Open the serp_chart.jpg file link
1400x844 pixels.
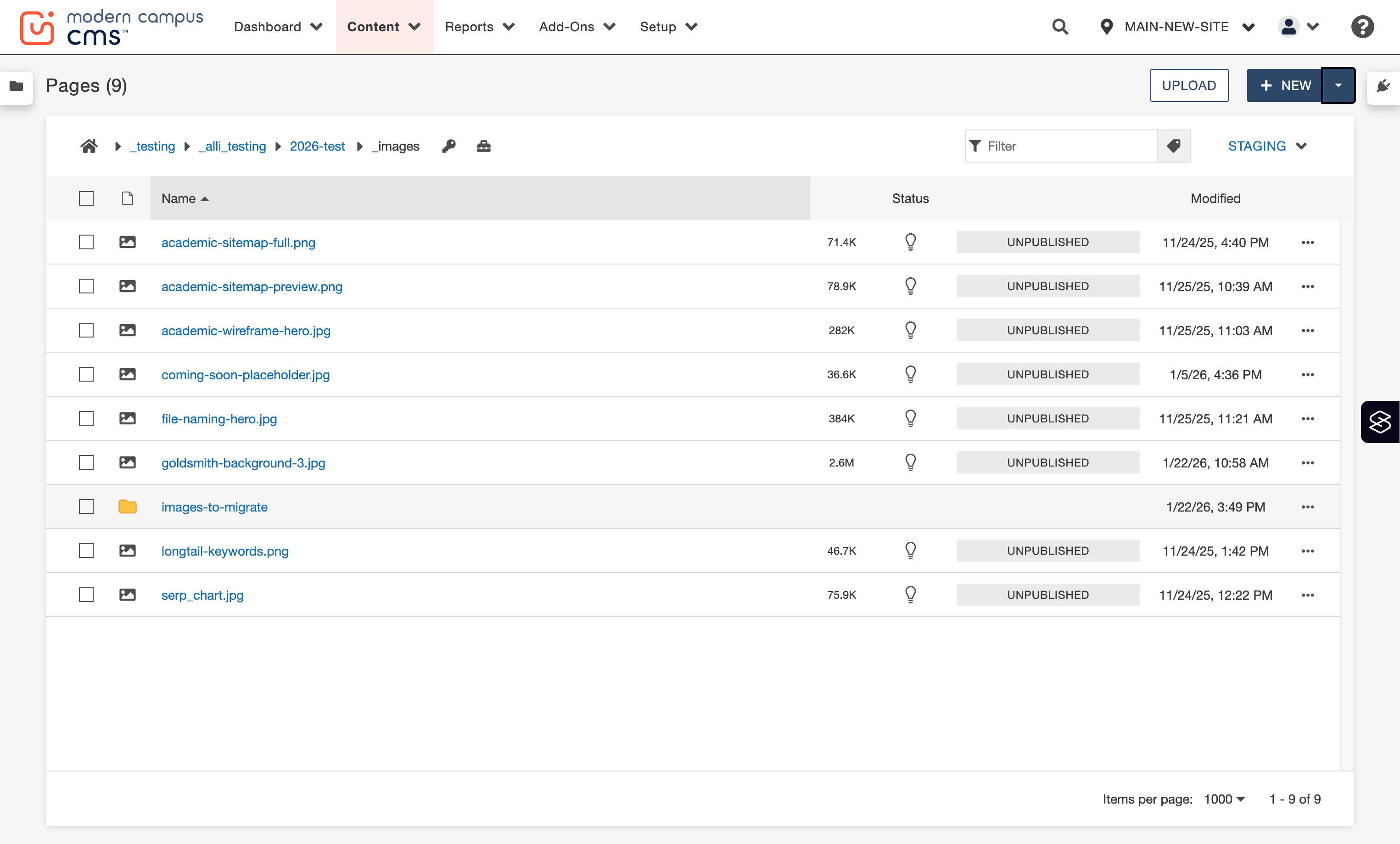(x=202, y=595)
